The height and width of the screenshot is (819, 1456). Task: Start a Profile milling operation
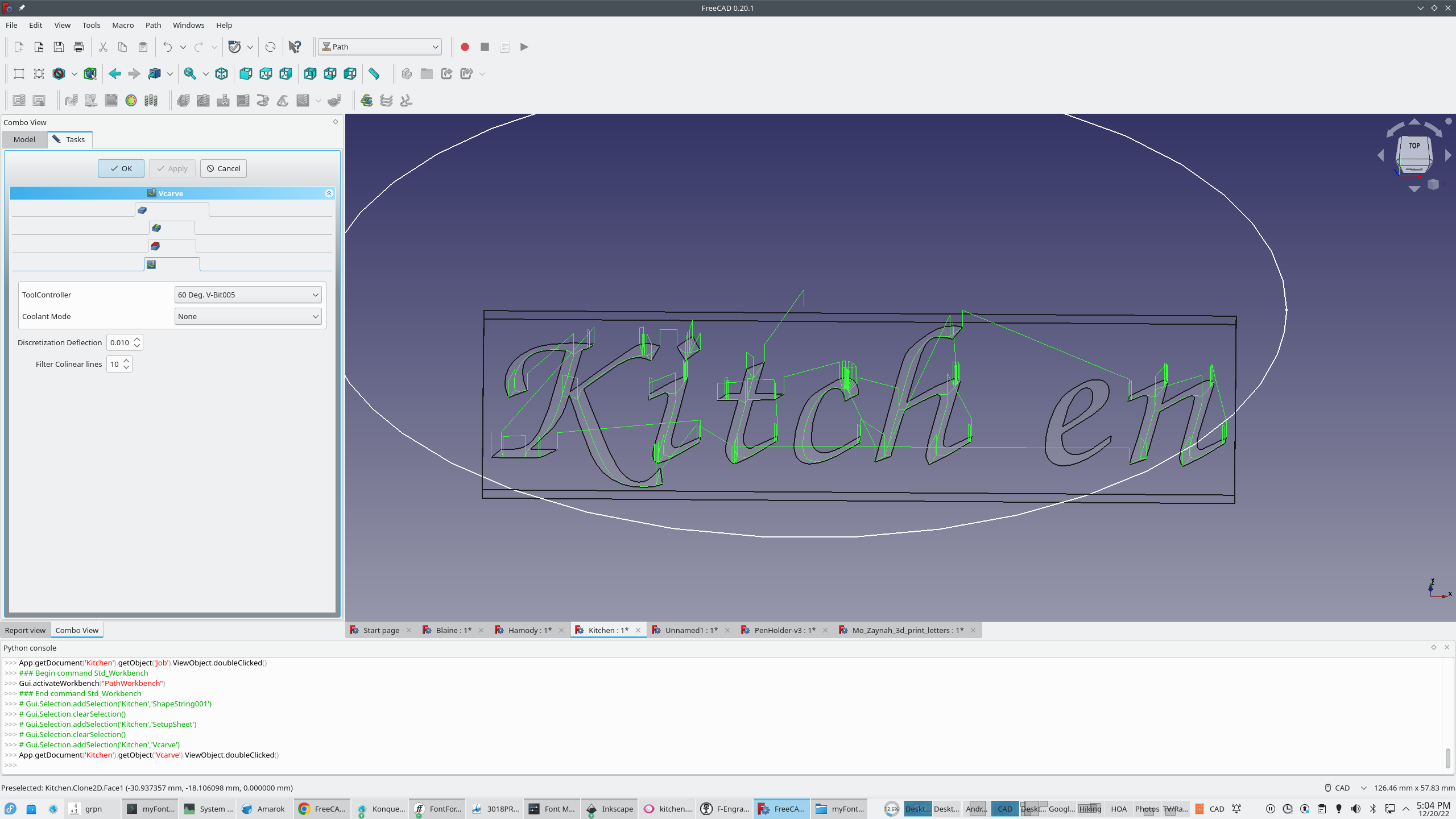pos(184,100)
